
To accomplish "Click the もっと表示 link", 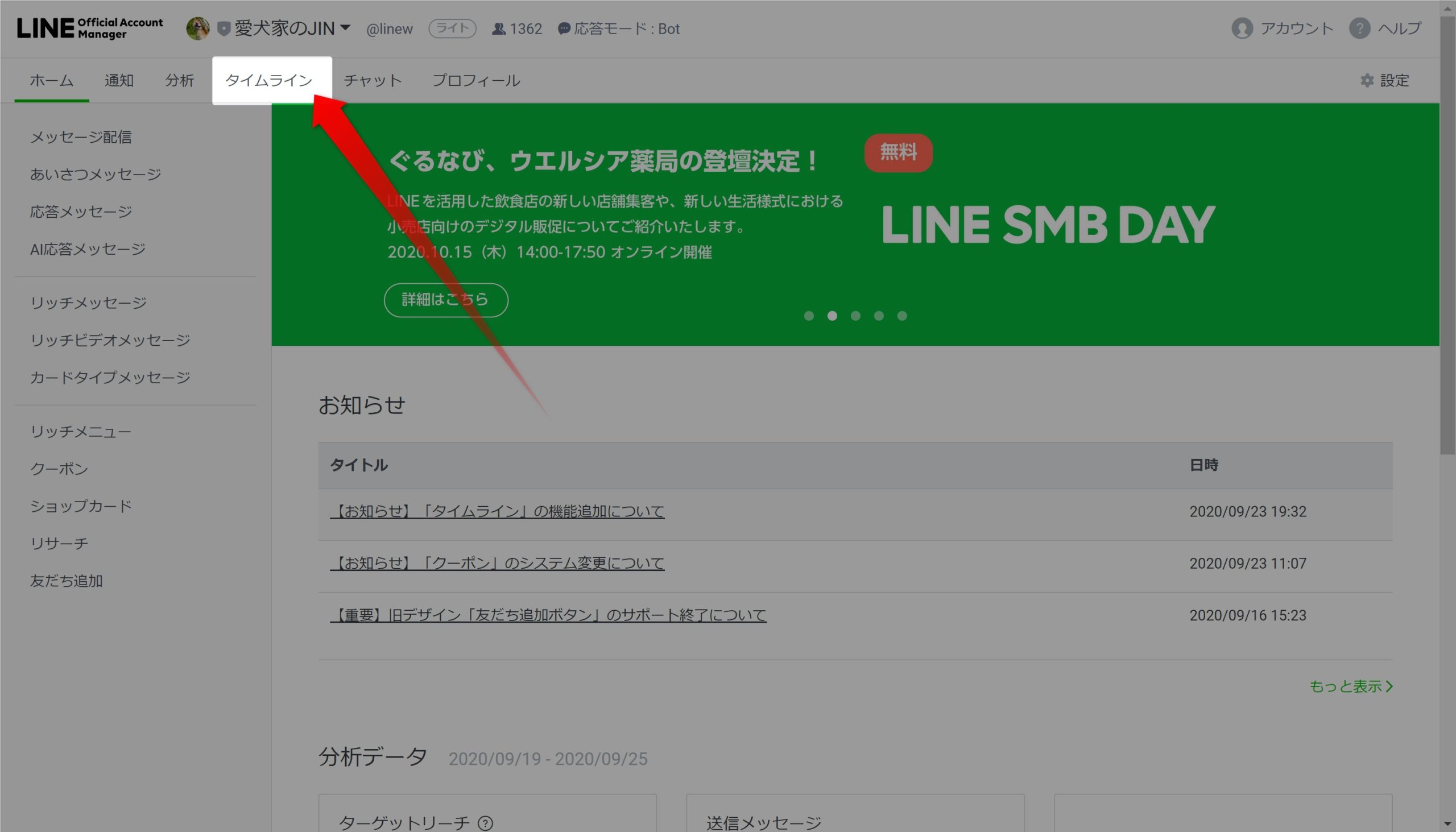I will tap(1351, 686).
